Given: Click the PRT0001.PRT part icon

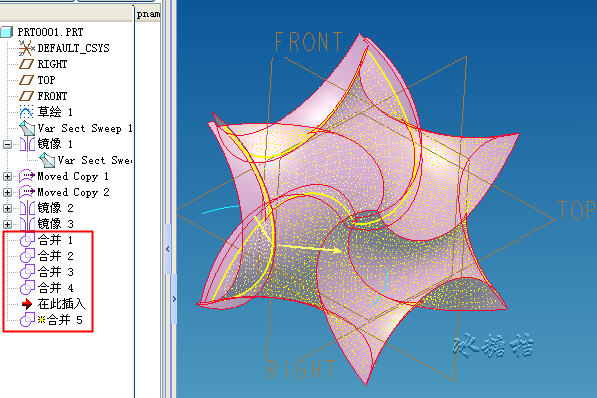Looking at the screenshot, I should [x=6, y=32].
